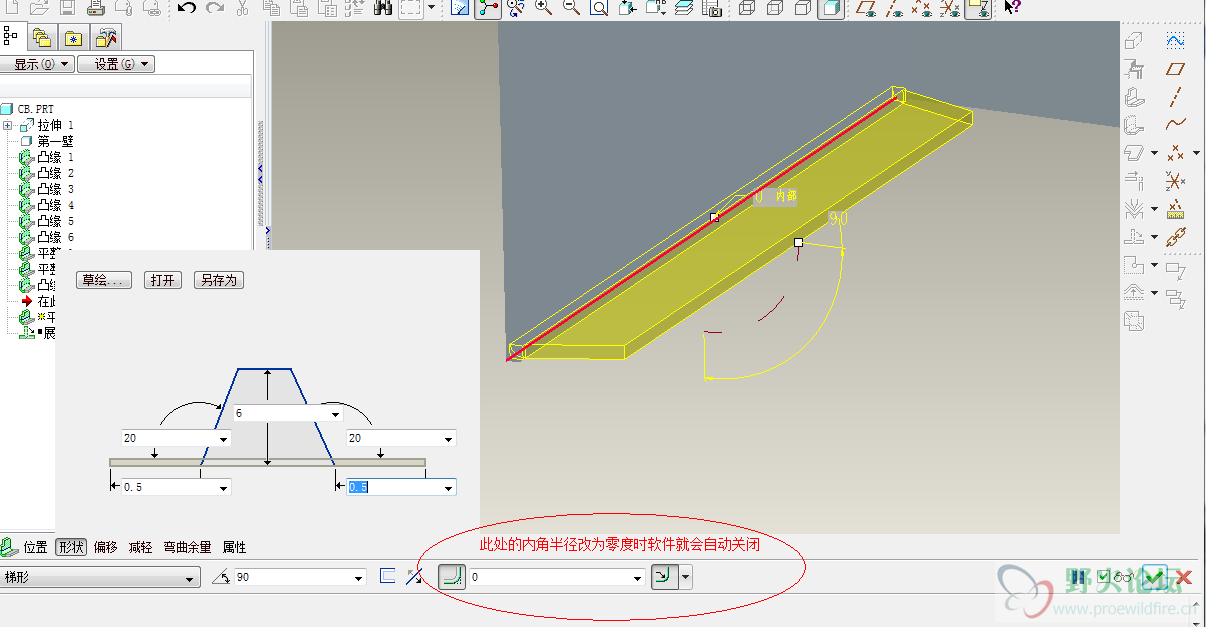Expand the 拉伸 1 tree node
This screenshot has height=627, width=1206.
tap(8, 125)
